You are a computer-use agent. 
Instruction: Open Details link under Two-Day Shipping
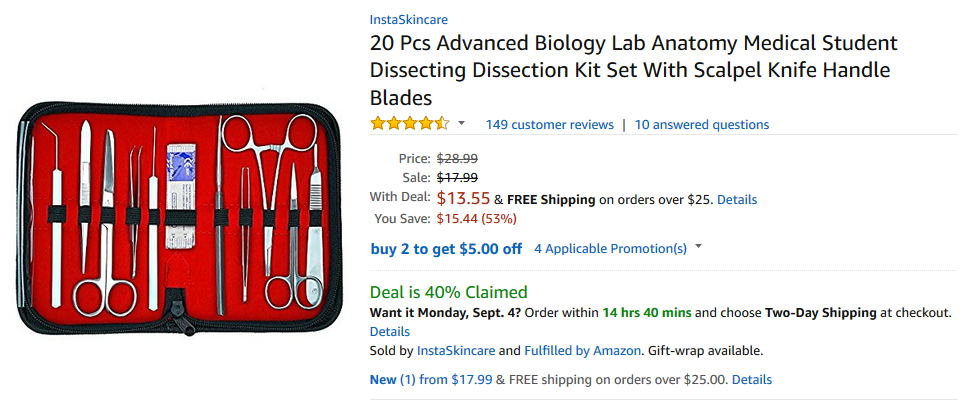click(x=389, y=332)
